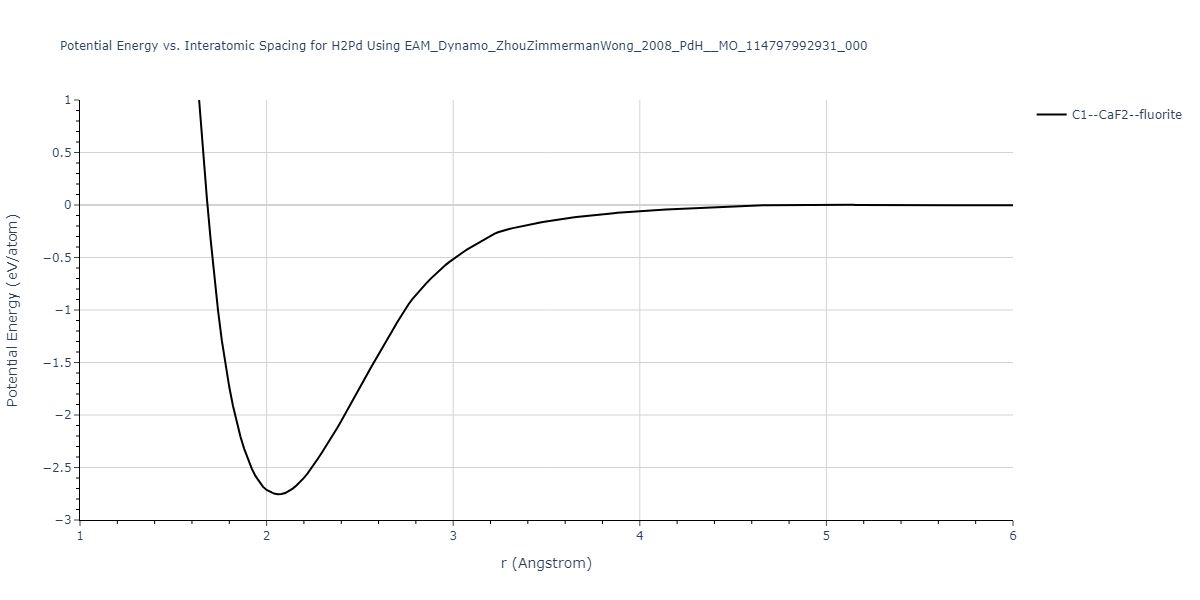Click the y-axis tick label 0
The image size is (1200, 600).
click(67, 205)
